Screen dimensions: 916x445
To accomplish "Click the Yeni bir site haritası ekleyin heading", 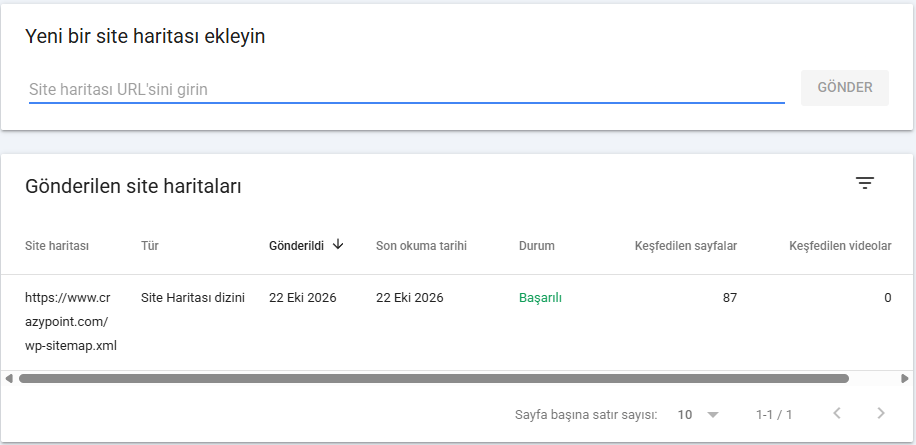I will point(145,36).
